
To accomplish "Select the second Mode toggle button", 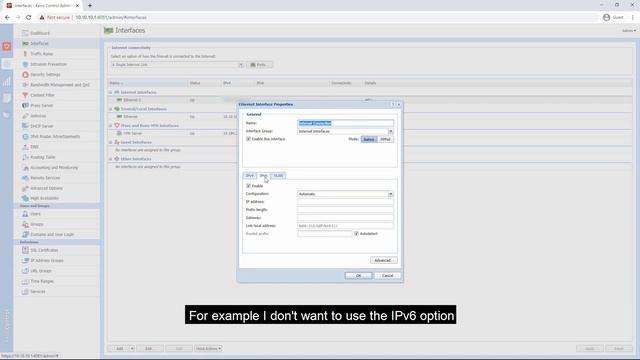I will [385, 140].
